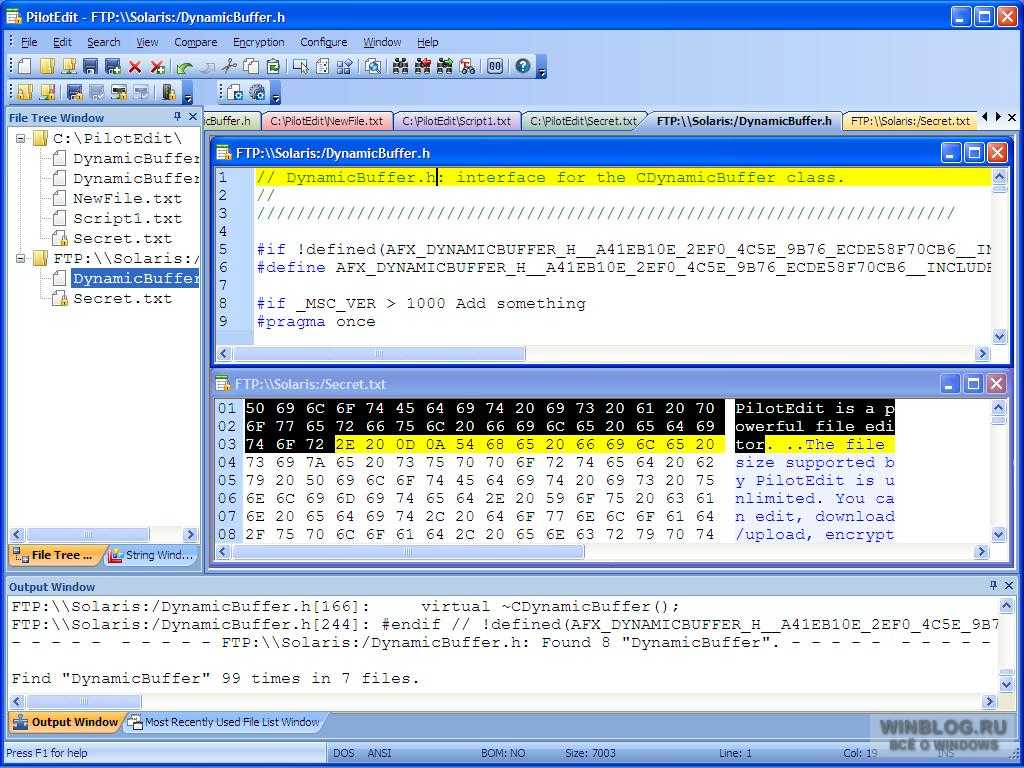Open the Search menu
1024x768 pixels.
click(104, 42)
